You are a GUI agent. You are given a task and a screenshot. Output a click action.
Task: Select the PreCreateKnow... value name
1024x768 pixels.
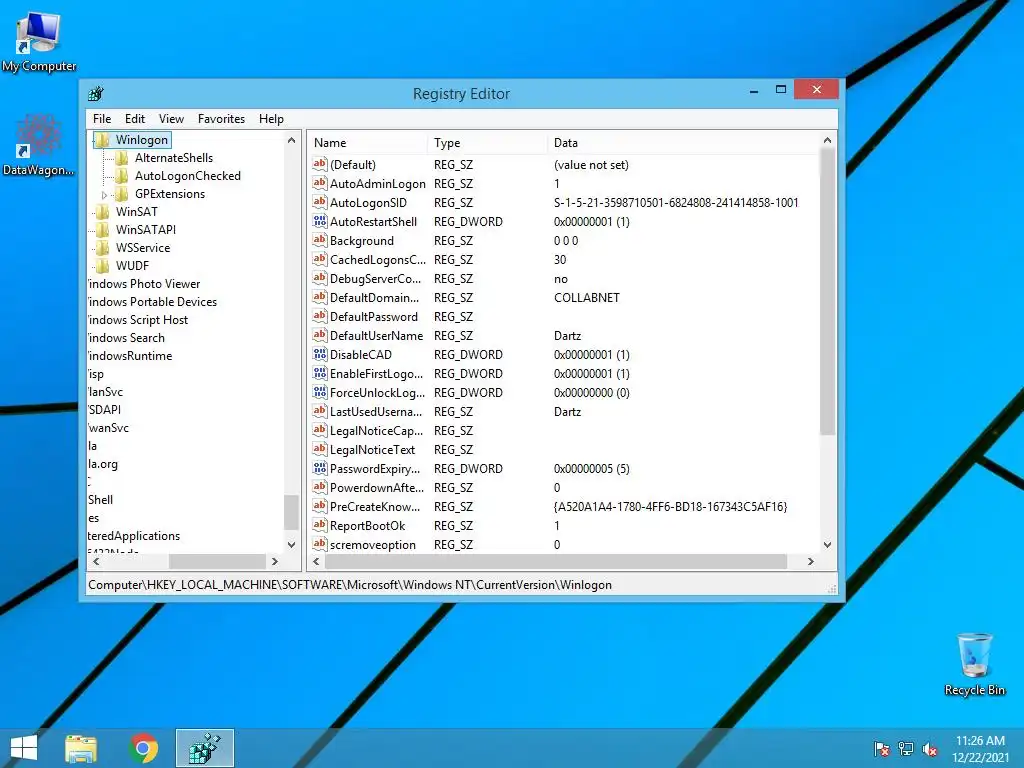point(375,506)
